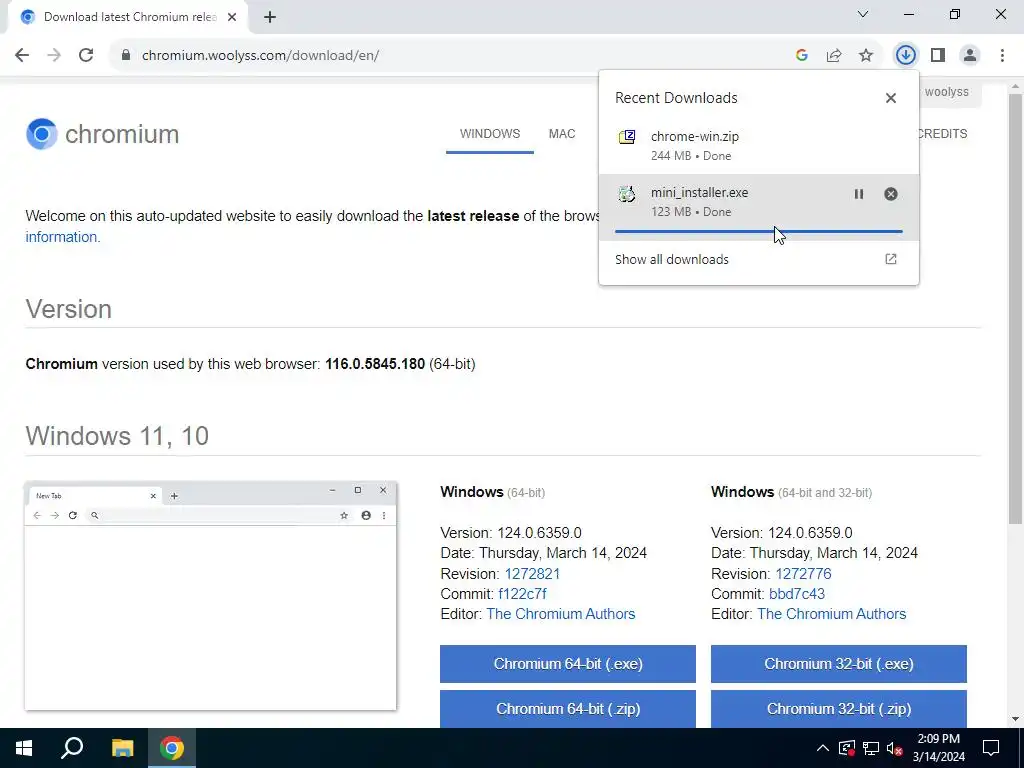Close the Download latest Chromium tab

coord(232,17)
